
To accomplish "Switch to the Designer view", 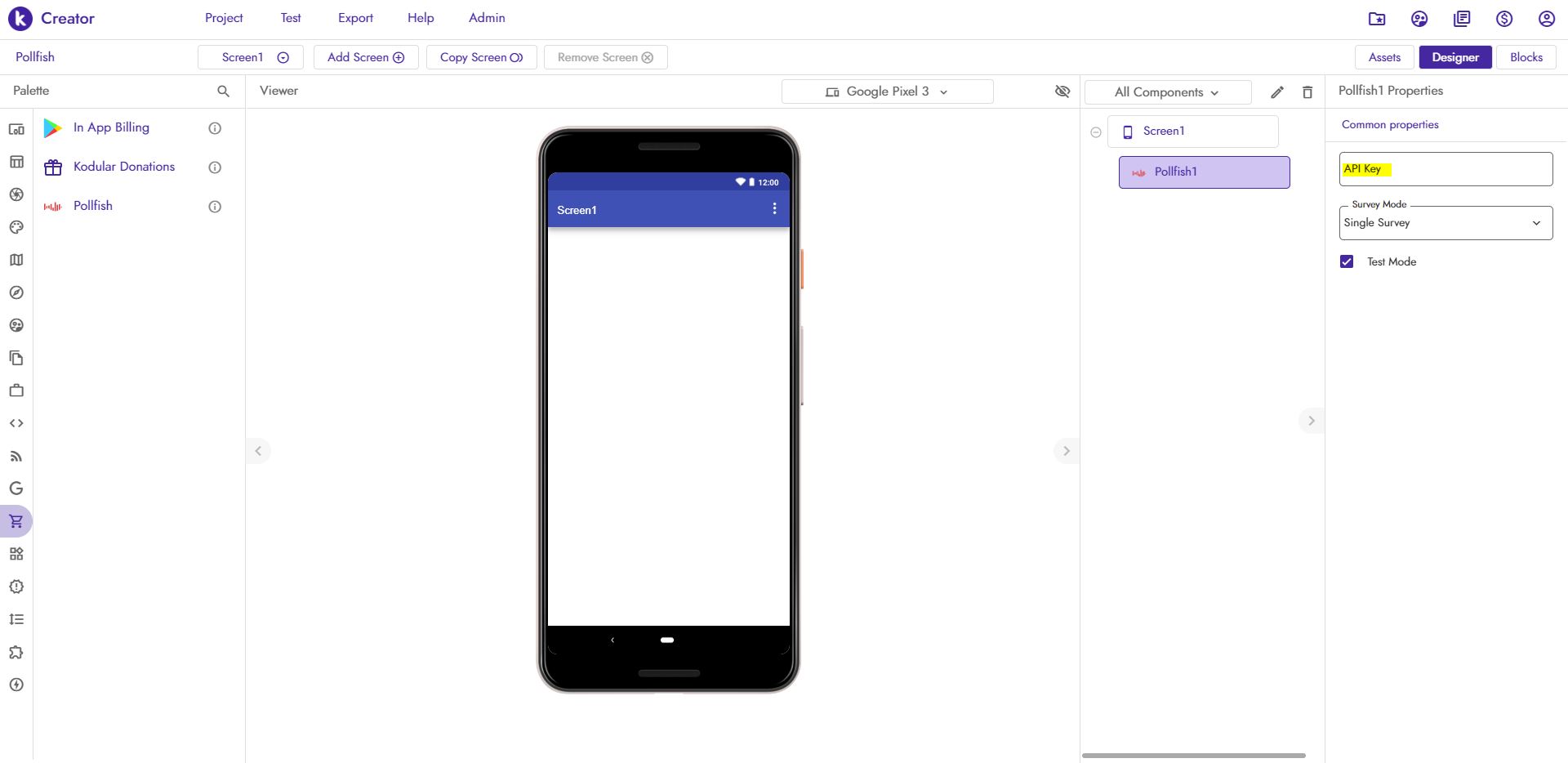I will (1455, 57).
